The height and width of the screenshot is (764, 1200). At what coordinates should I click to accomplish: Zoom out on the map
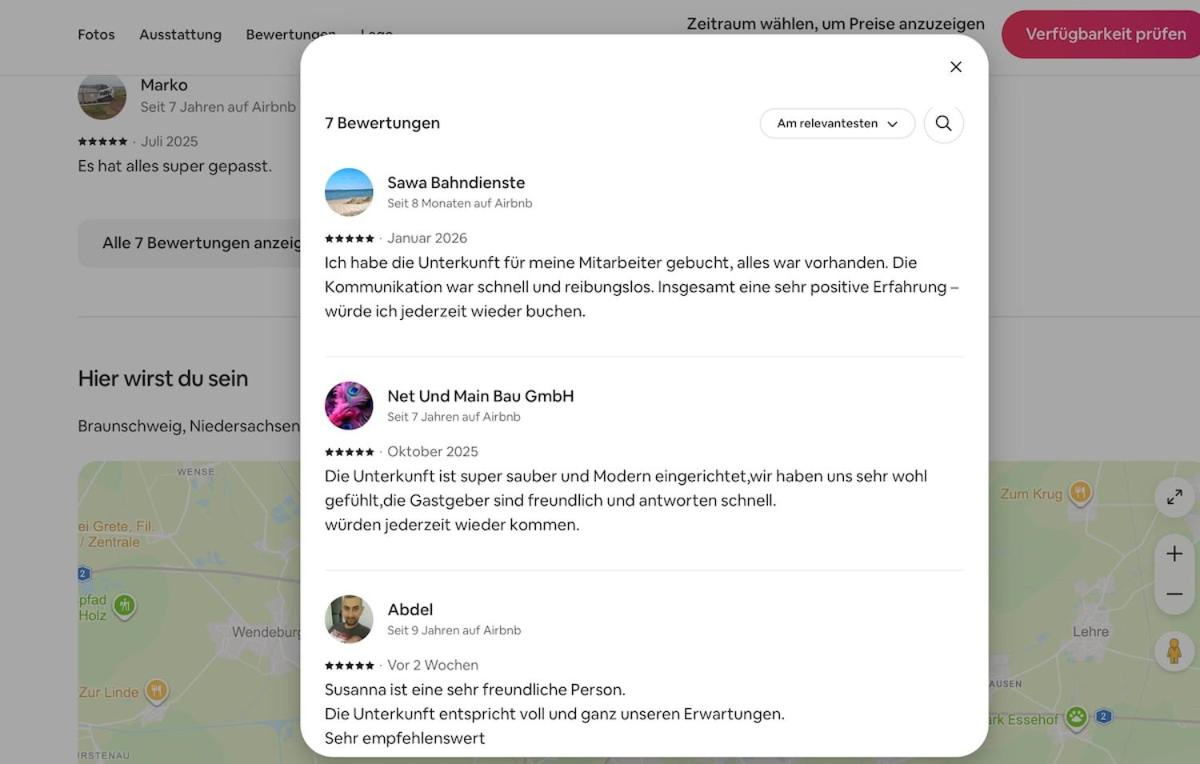(x=1174, y=594)
